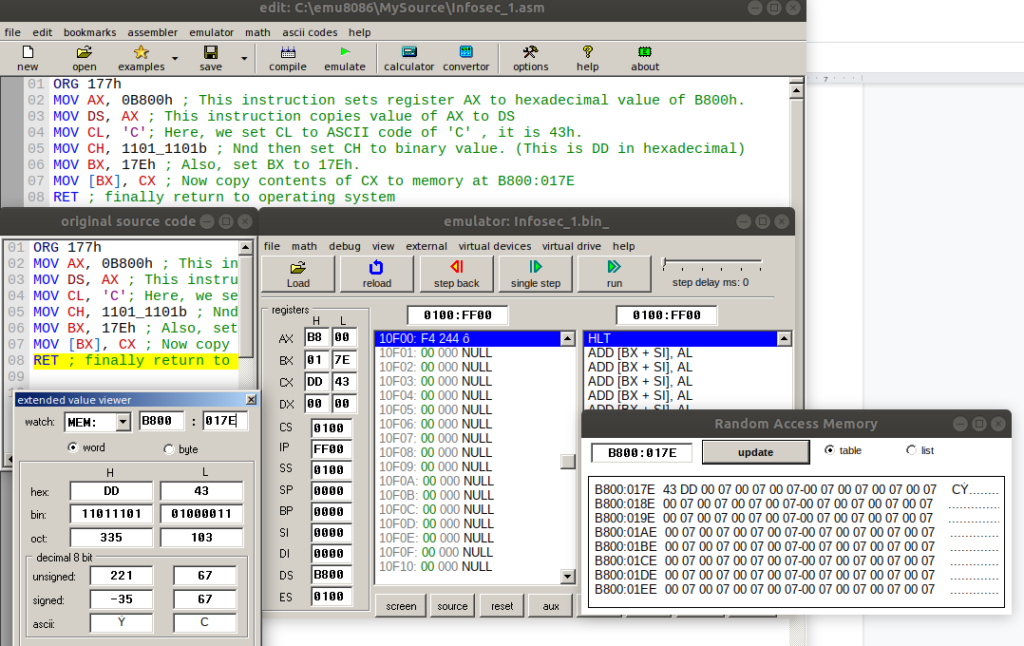Click the B800:017E memory address field
Viewport: 1024px width, 646px height.
[x=641, y=453]
